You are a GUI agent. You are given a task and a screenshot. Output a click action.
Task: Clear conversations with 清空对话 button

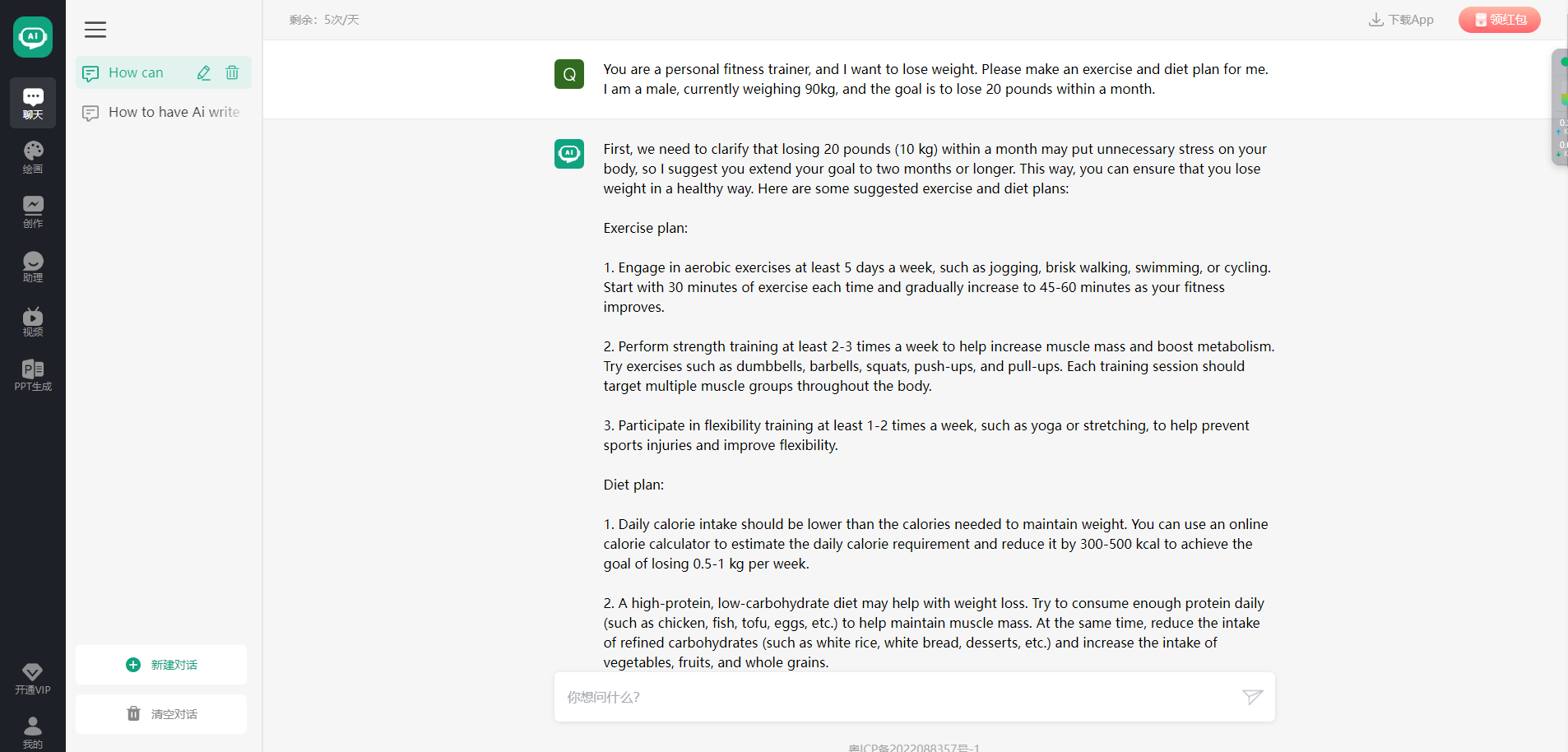click(161, 714)
